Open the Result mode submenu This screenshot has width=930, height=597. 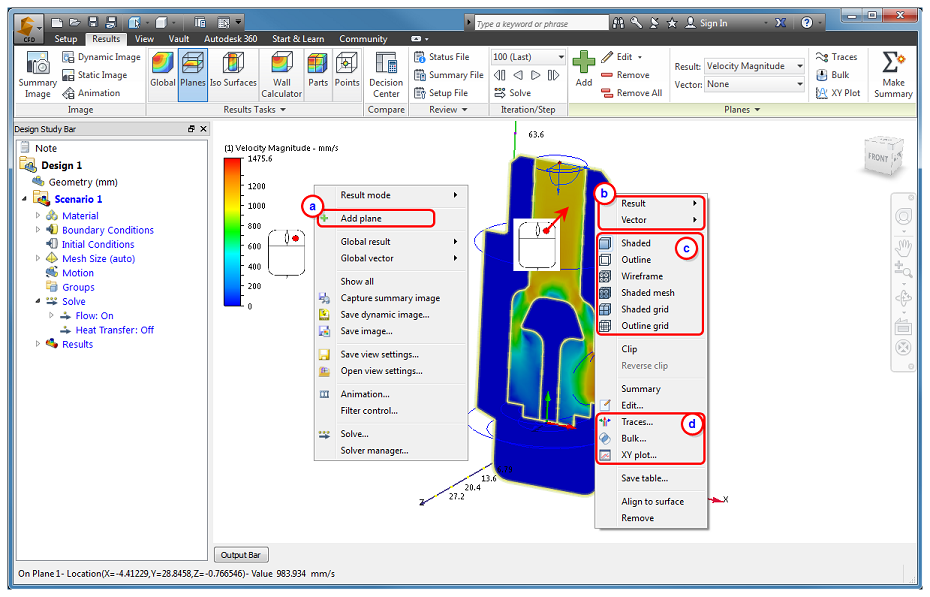tap(391, 195)
